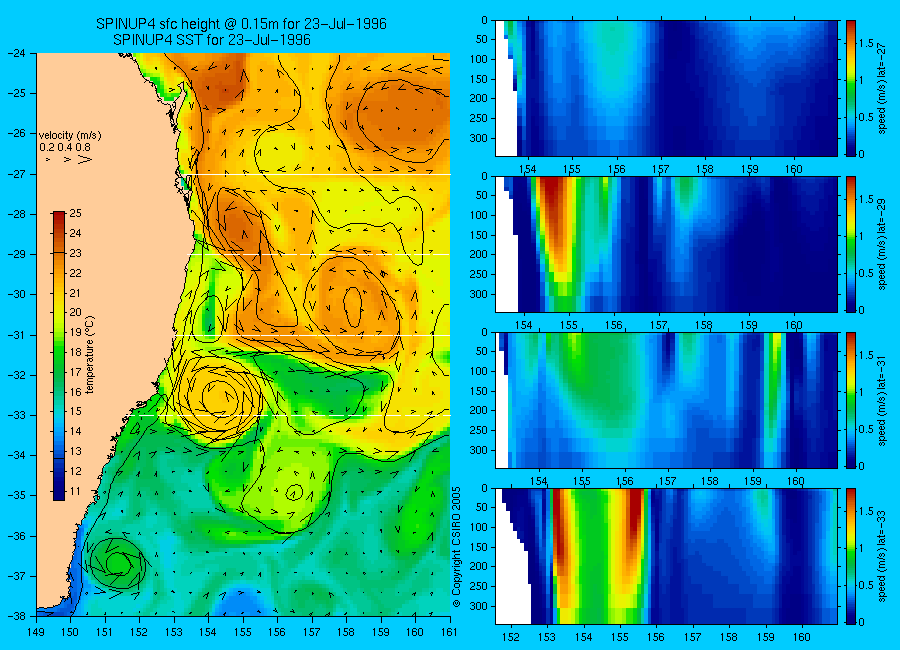Click the 'speed (m/s) lat=-29' axis label
This screenshot has height=650, width=900.
[x=883, y=245]
